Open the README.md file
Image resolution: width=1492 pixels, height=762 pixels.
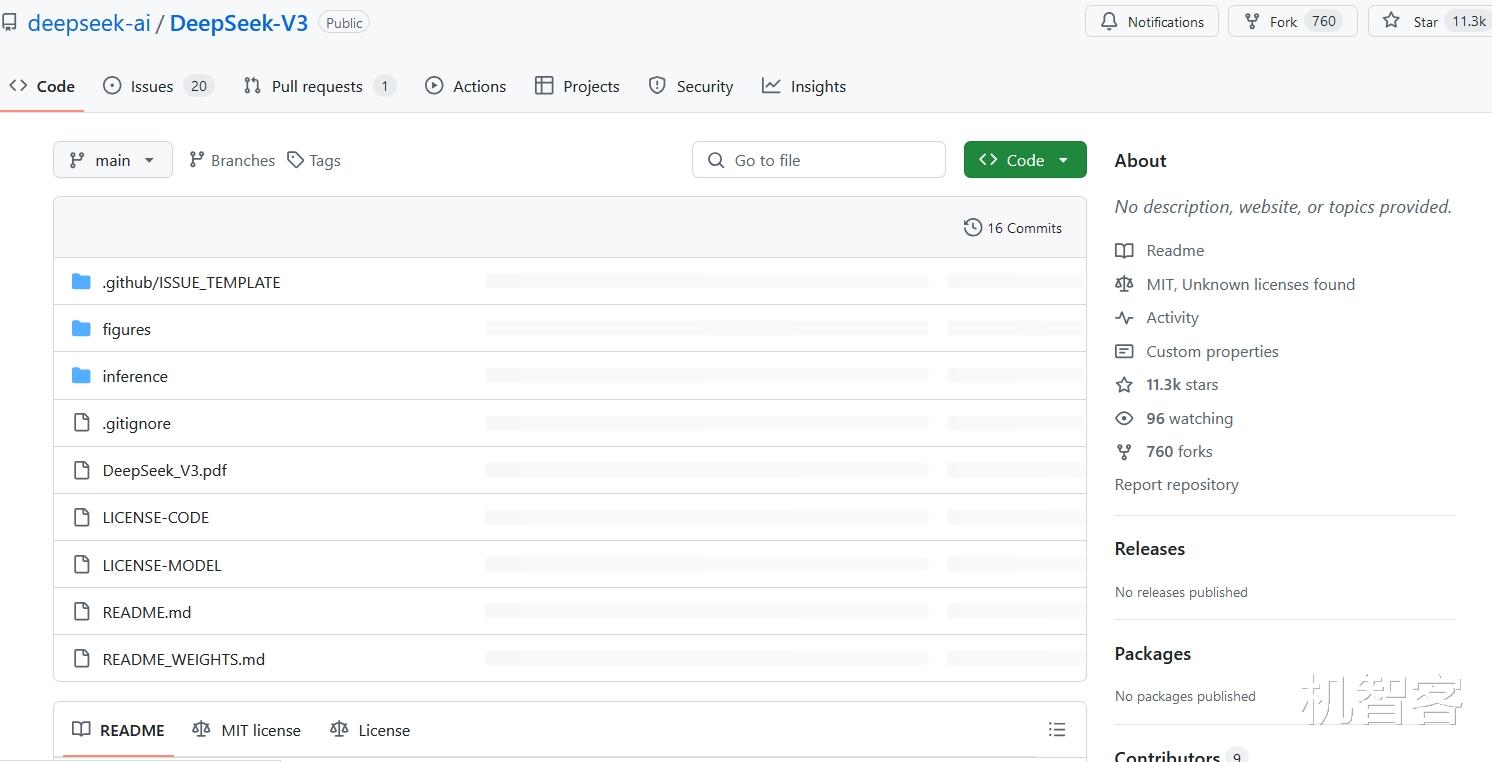tap(146, 612)
